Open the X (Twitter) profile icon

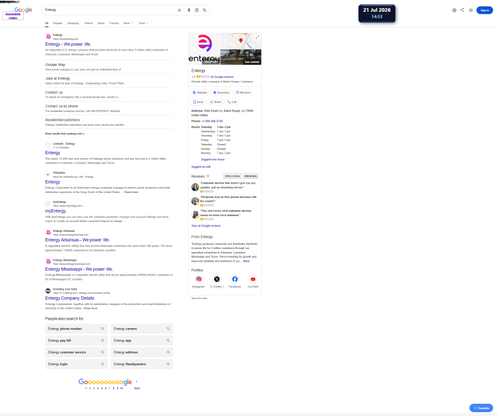coord(217,279)
